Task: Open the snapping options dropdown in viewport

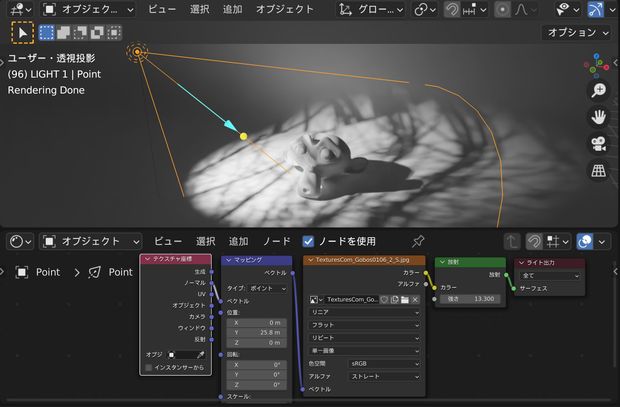Action: click(474, 9)
